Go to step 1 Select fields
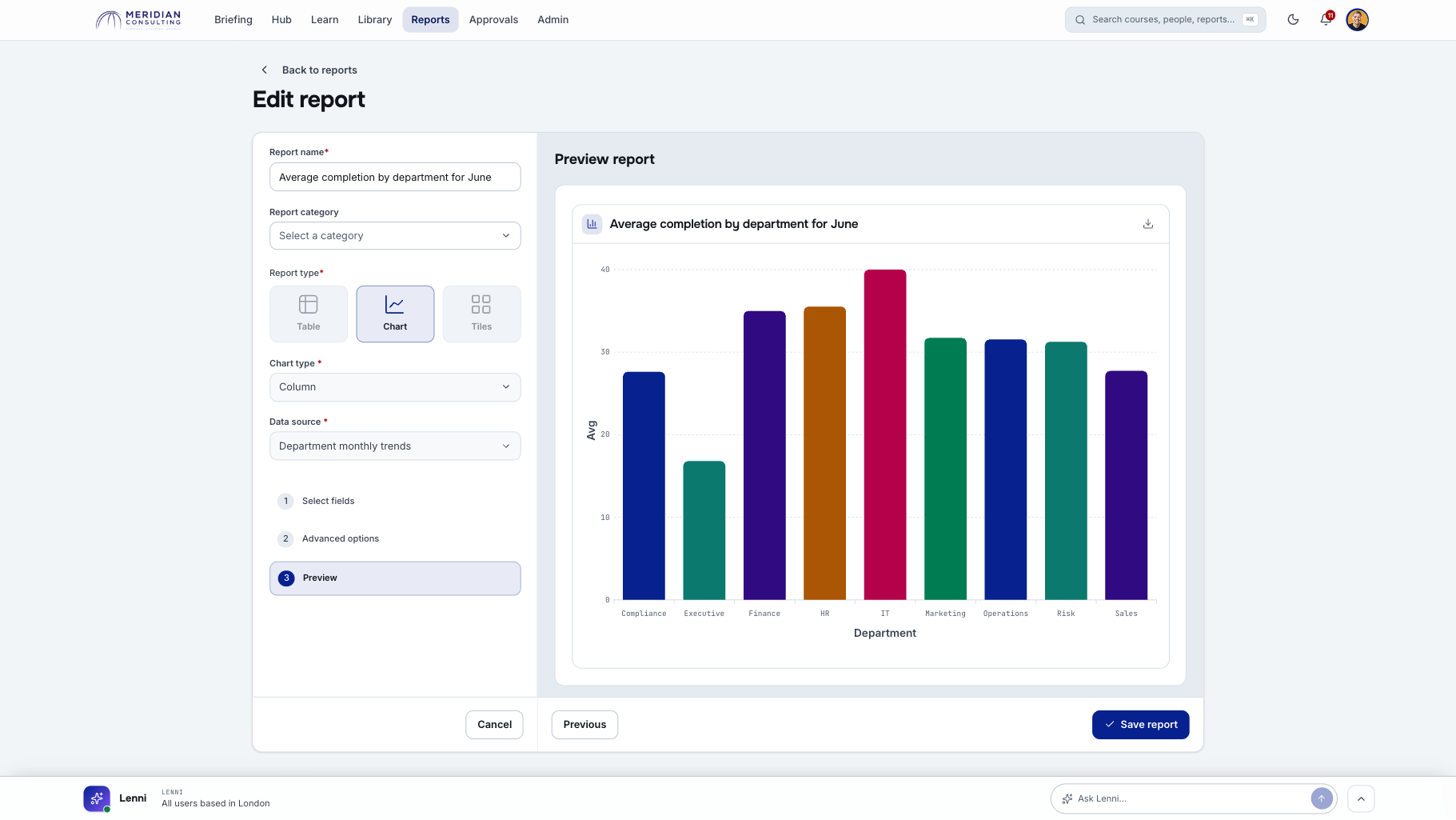 [x=395, y=501]
